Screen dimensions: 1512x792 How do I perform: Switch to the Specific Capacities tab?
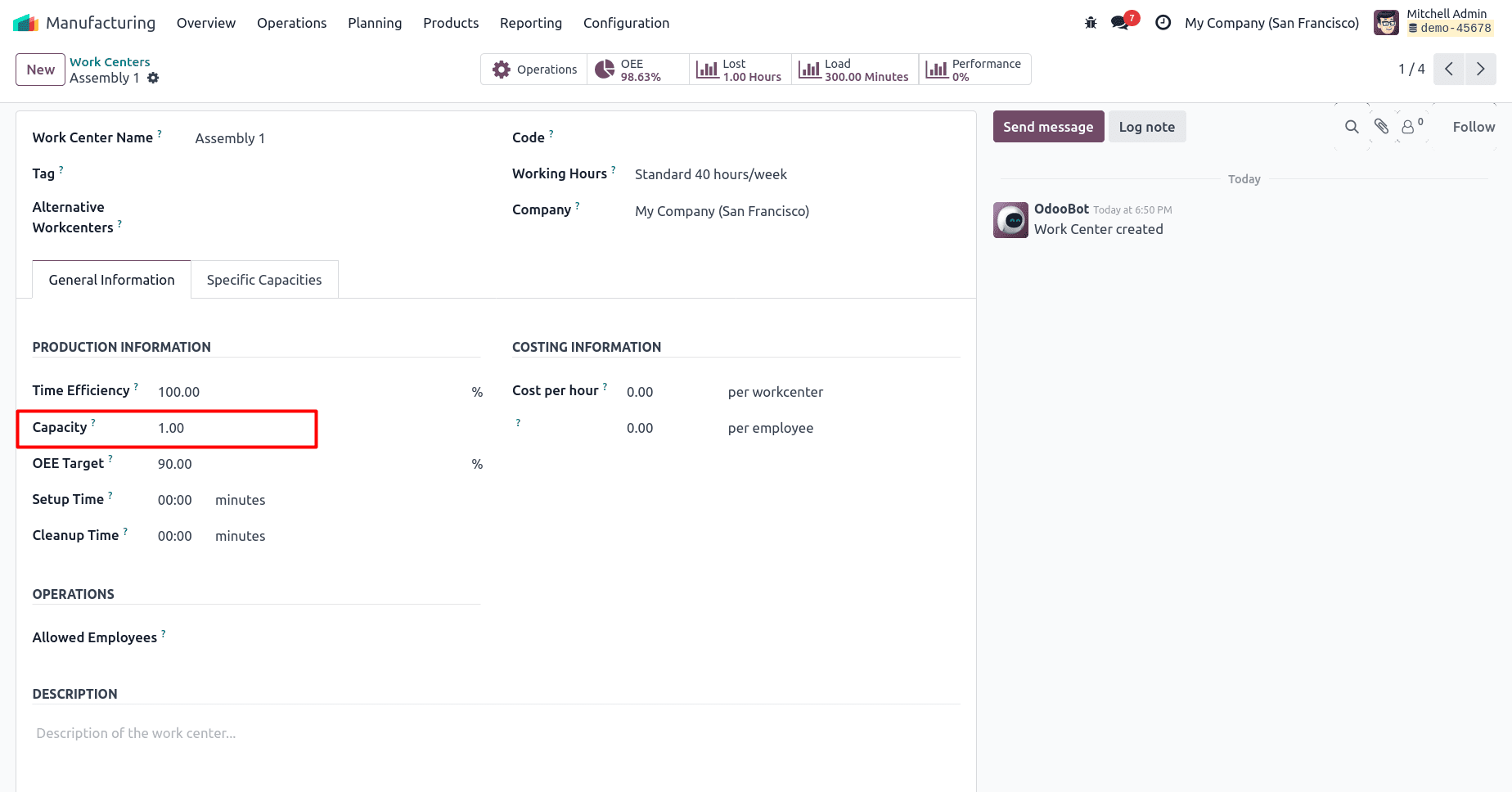(x=263, y=279)
